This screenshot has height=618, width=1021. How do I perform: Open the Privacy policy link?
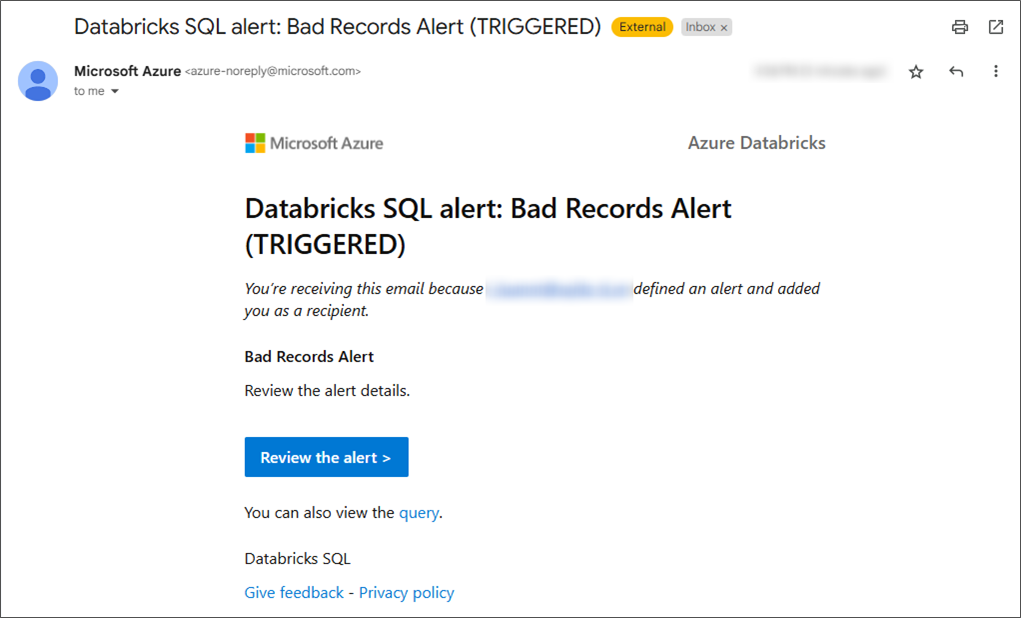tap(406, 593)
